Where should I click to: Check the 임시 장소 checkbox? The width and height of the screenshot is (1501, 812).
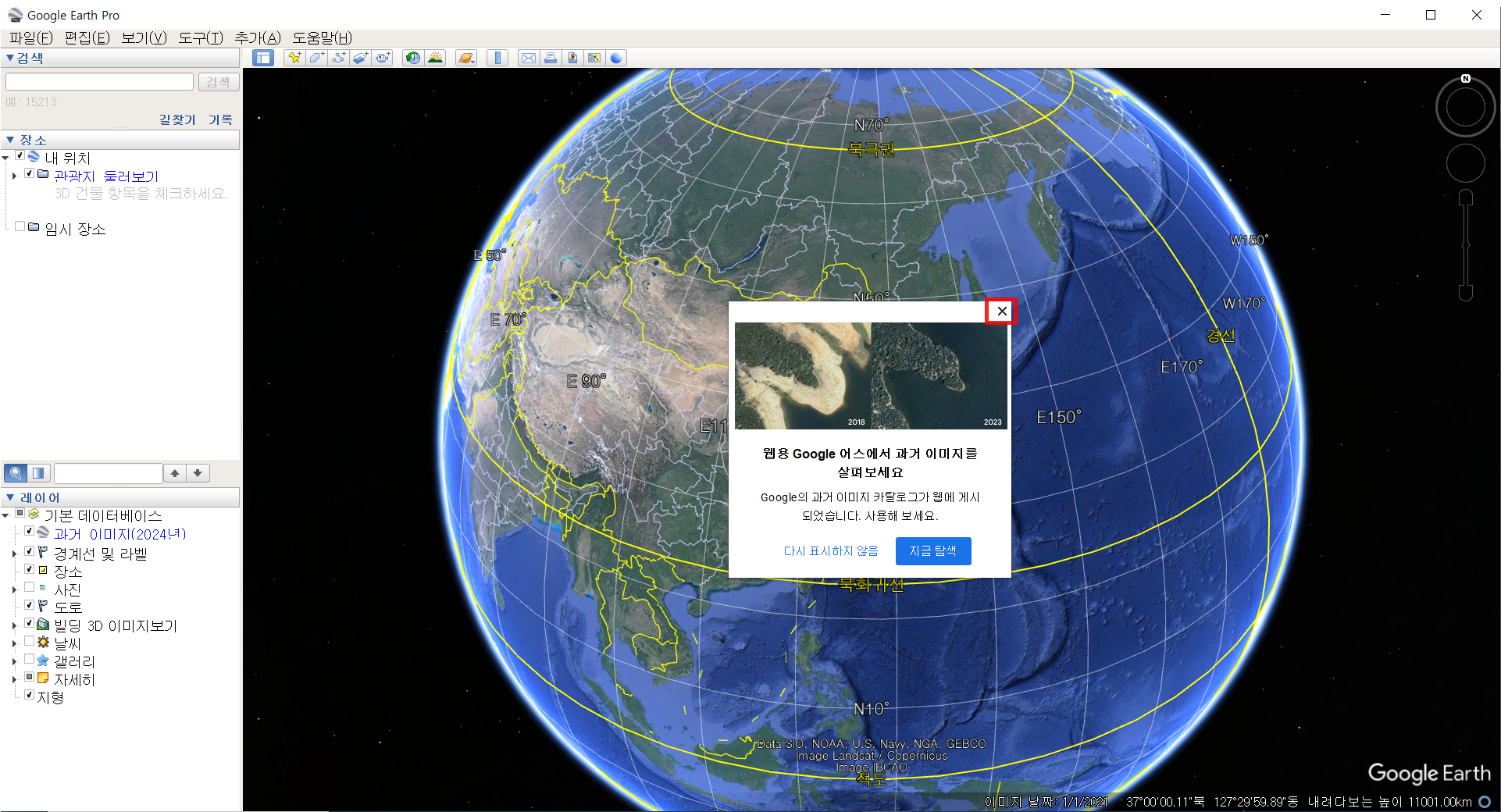click(x=20, y=227)
